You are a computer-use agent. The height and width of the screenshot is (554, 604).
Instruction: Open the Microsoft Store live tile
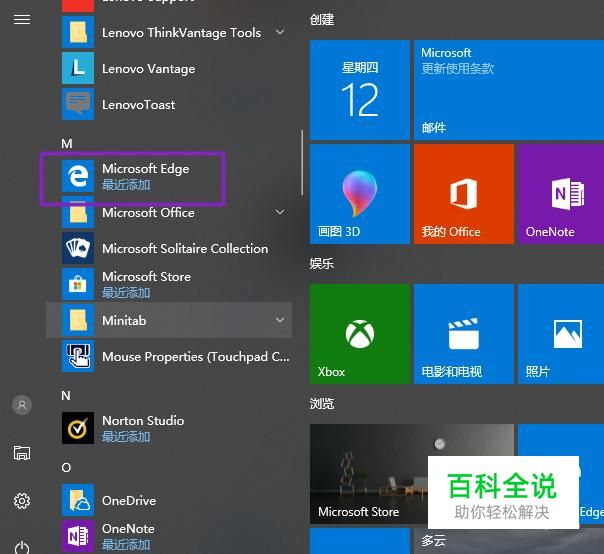coord(412,474)
